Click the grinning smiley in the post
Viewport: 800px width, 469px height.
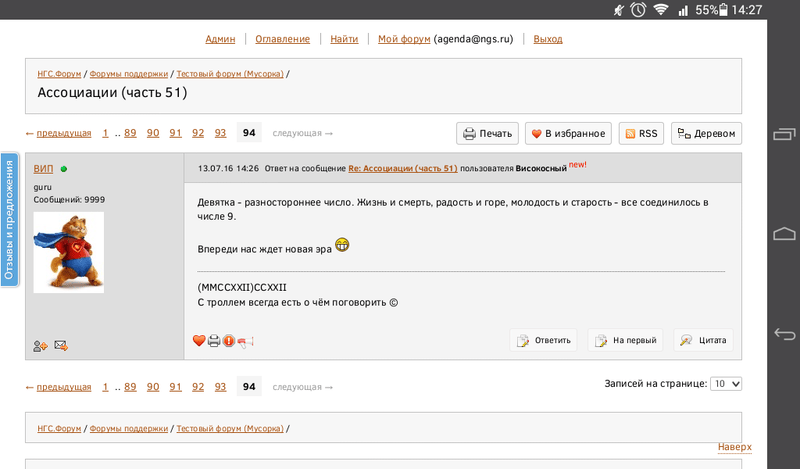(x=342, y=245)
